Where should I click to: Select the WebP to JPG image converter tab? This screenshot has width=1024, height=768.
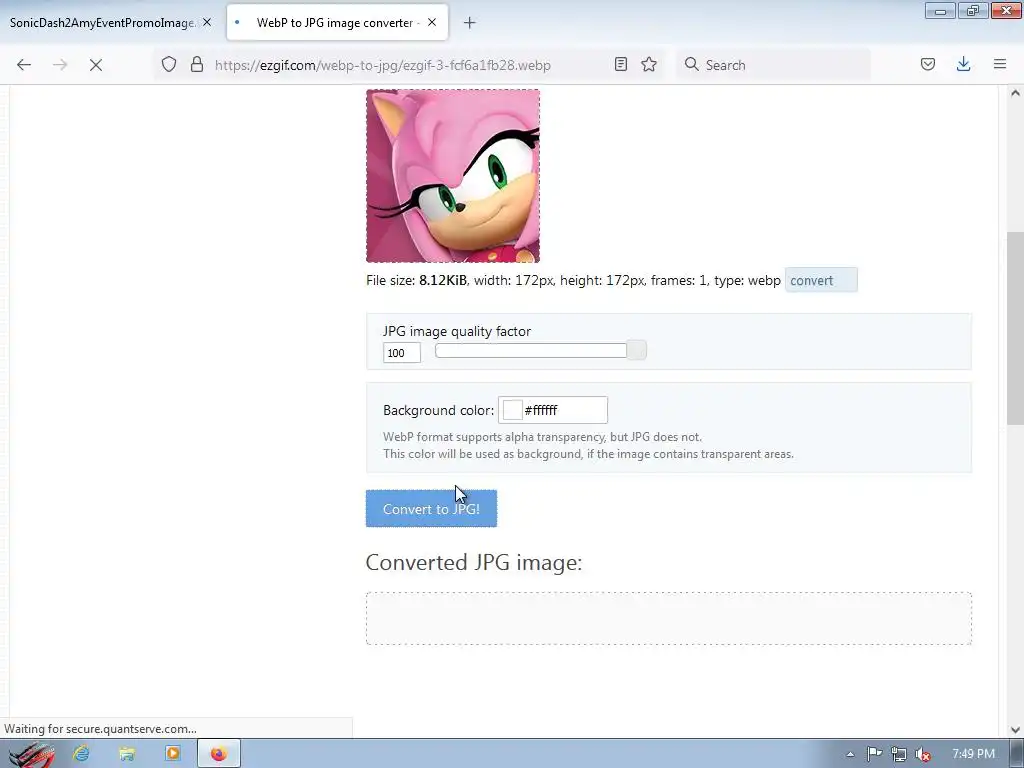click(x=337, y=23)
